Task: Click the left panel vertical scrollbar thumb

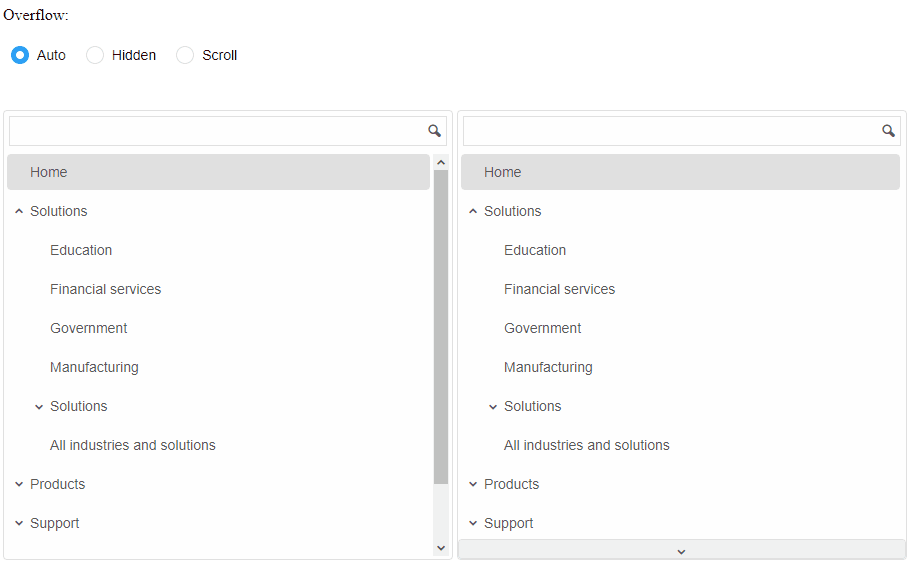Action: point(441,327)
